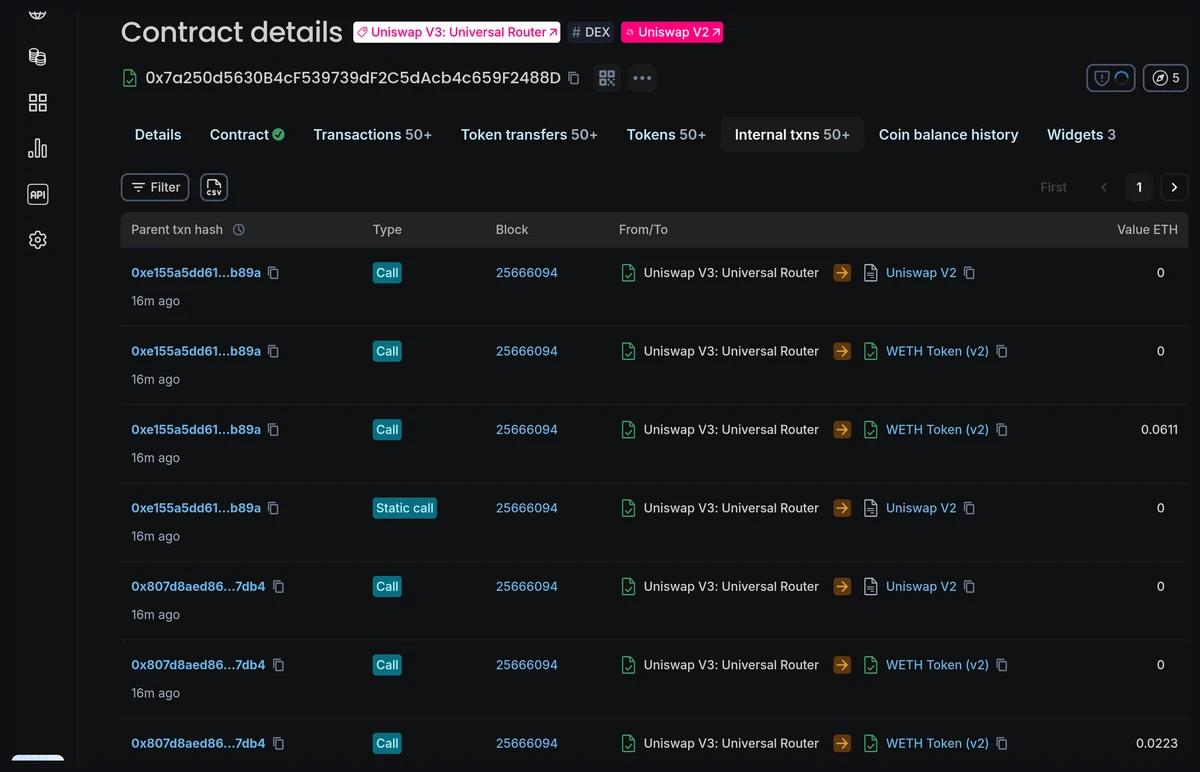Screen dimensions: 1200x772
Task: Toggle timestamp format via clock icon
Action: tap(239, 230)
